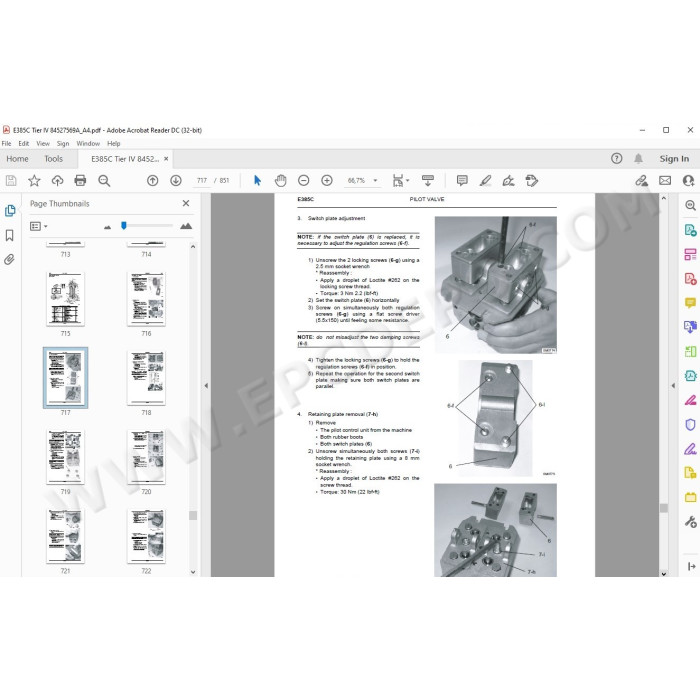Select the highlight text pen icon

pos(485,181)
